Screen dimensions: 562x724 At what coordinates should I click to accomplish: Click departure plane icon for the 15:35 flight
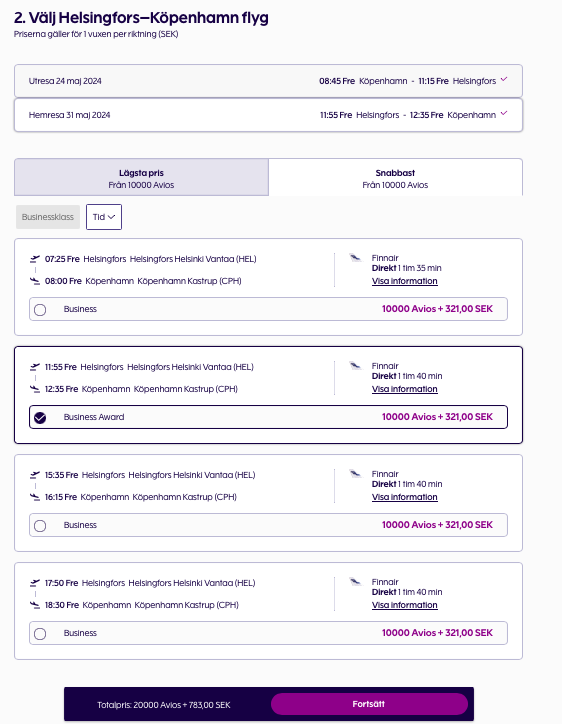pos(35,475)
